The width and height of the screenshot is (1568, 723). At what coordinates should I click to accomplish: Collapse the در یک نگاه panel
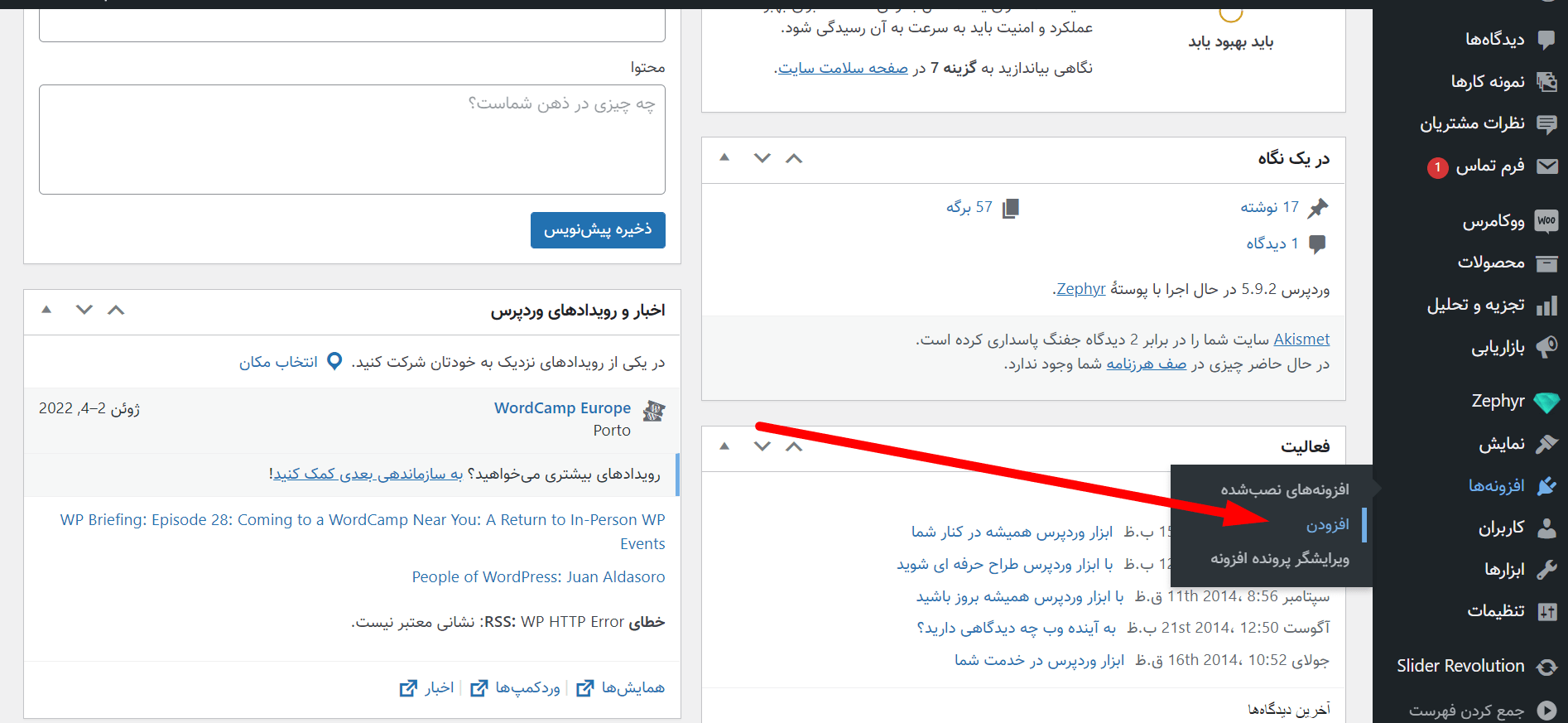point(724,157)
